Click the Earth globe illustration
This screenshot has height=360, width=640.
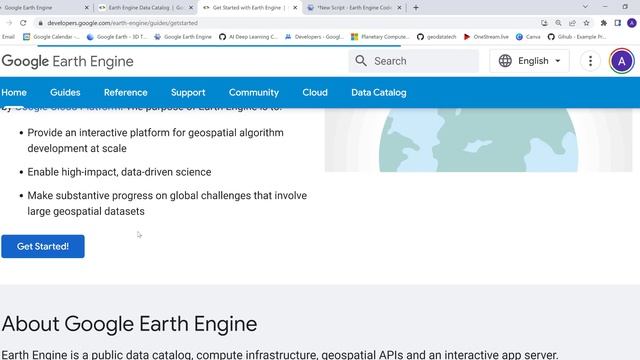point(478,140)
